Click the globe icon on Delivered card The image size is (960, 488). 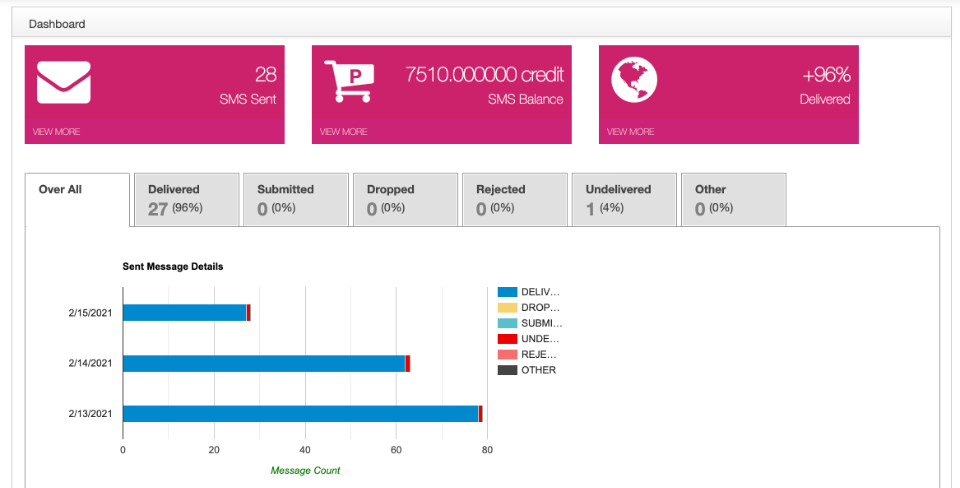[x=634, y=81]
